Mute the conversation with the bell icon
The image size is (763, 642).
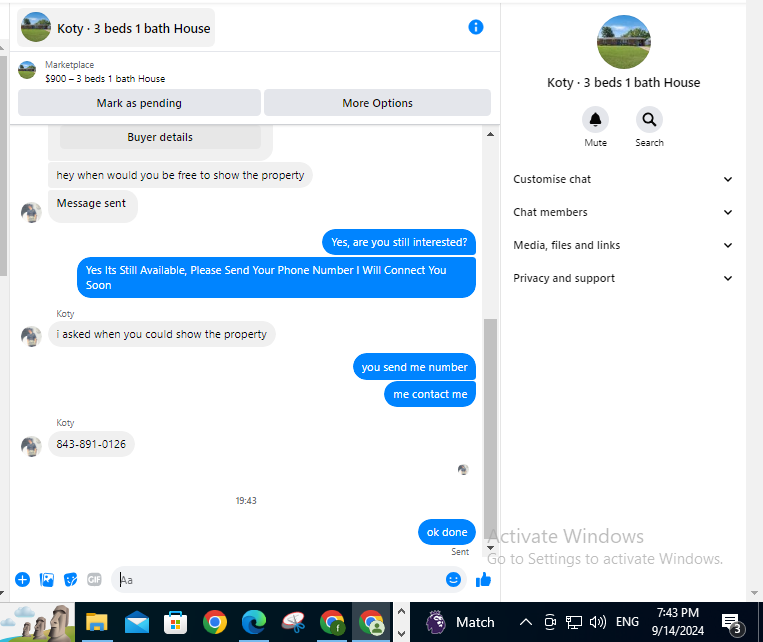595,119
